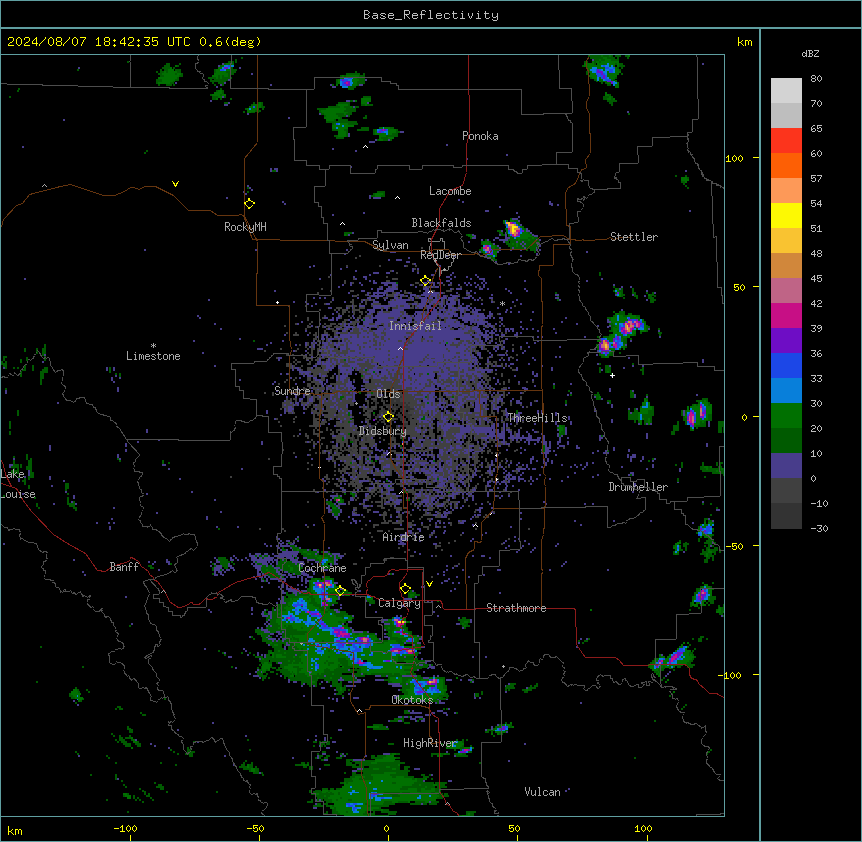Click the Blackfalds city label
Image resolution: width=862 pixels, height=842 pixels.
click(441, 223)
